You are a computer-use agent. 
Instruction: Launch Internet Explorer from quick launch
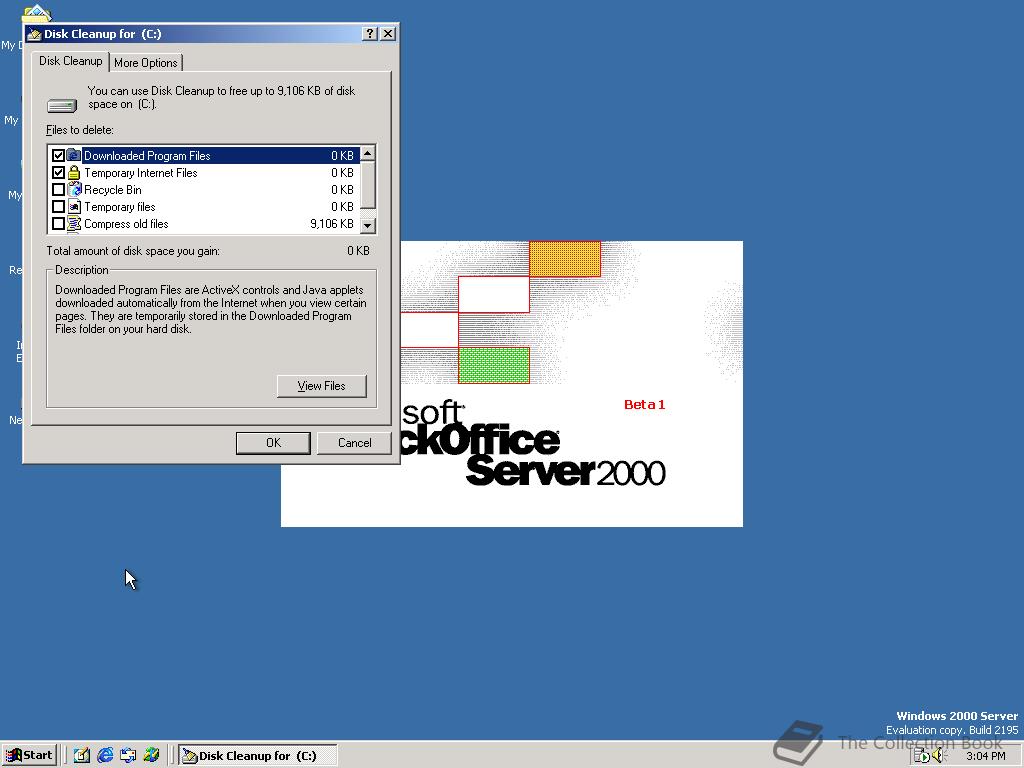click(x=104, y=755)
